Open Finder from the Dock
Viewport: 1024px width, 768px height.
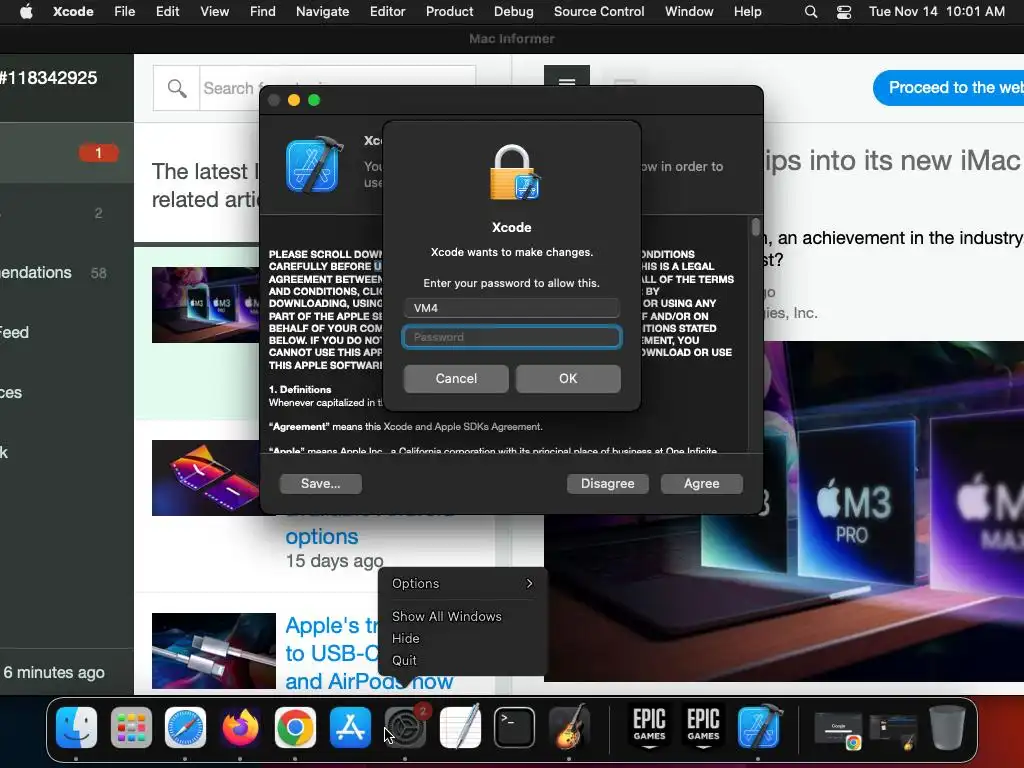click(76, 727)
